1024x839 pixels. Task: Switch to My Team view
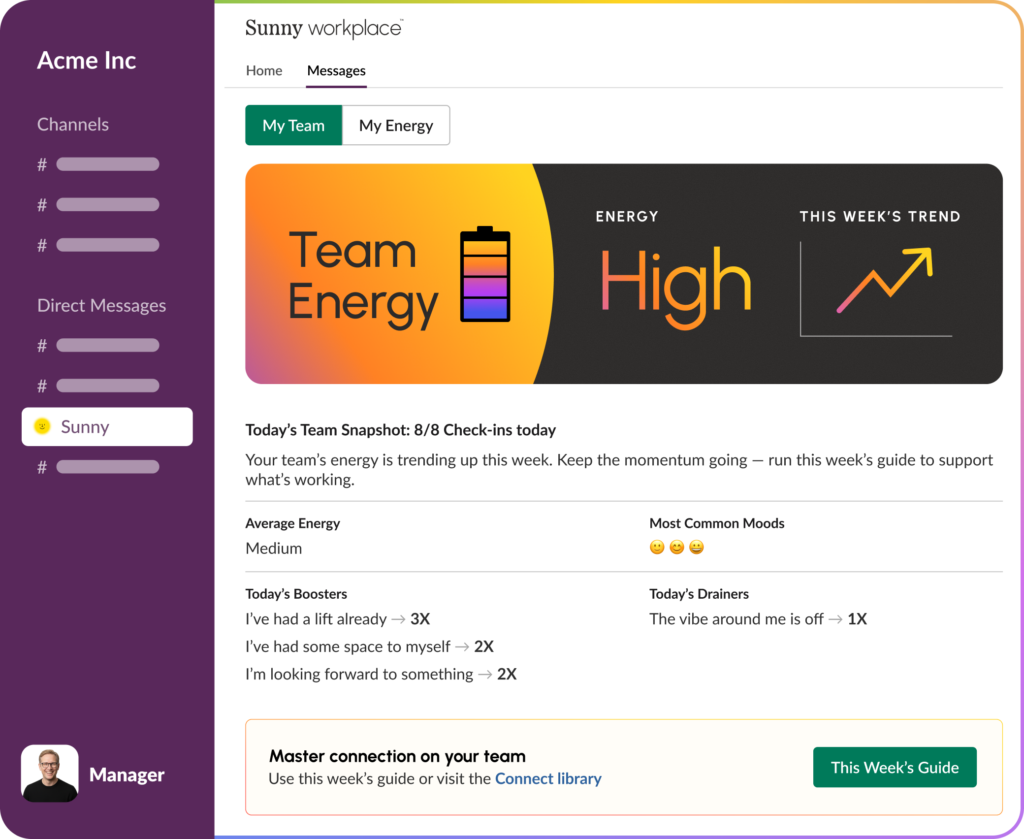click(293, 125)
